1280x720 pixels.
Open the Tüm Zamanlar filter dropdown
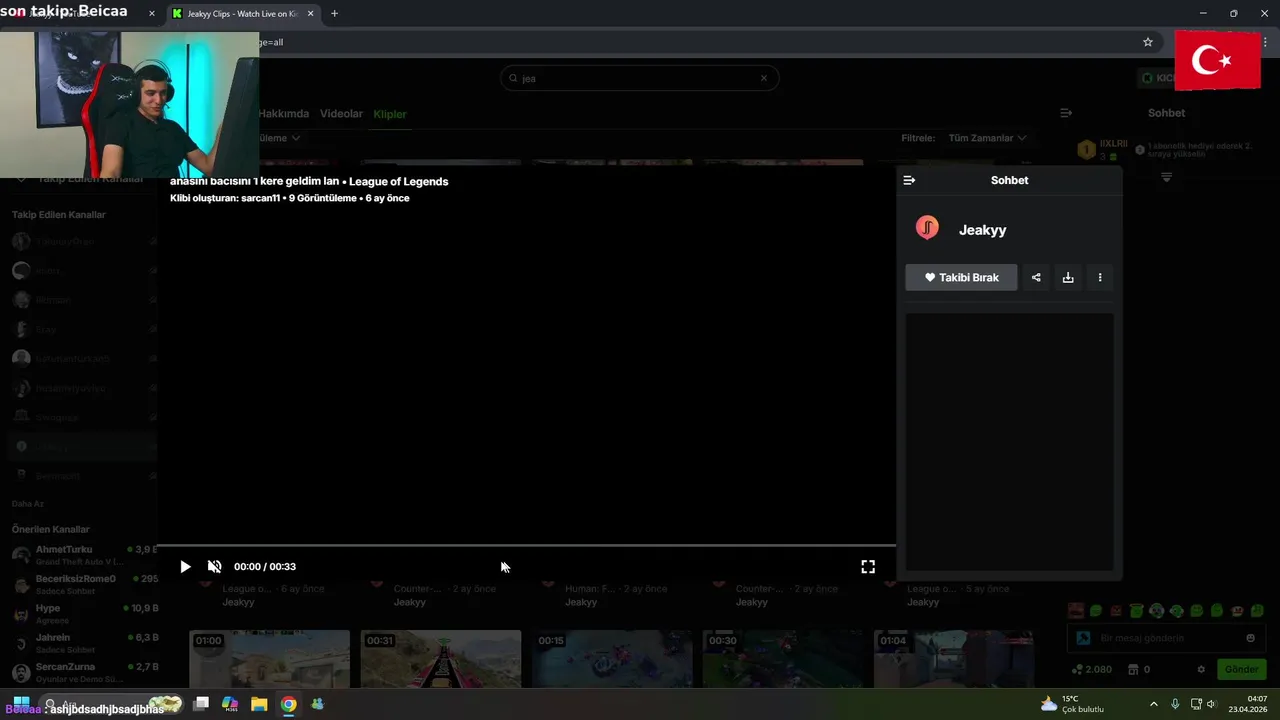click(986, 138)
